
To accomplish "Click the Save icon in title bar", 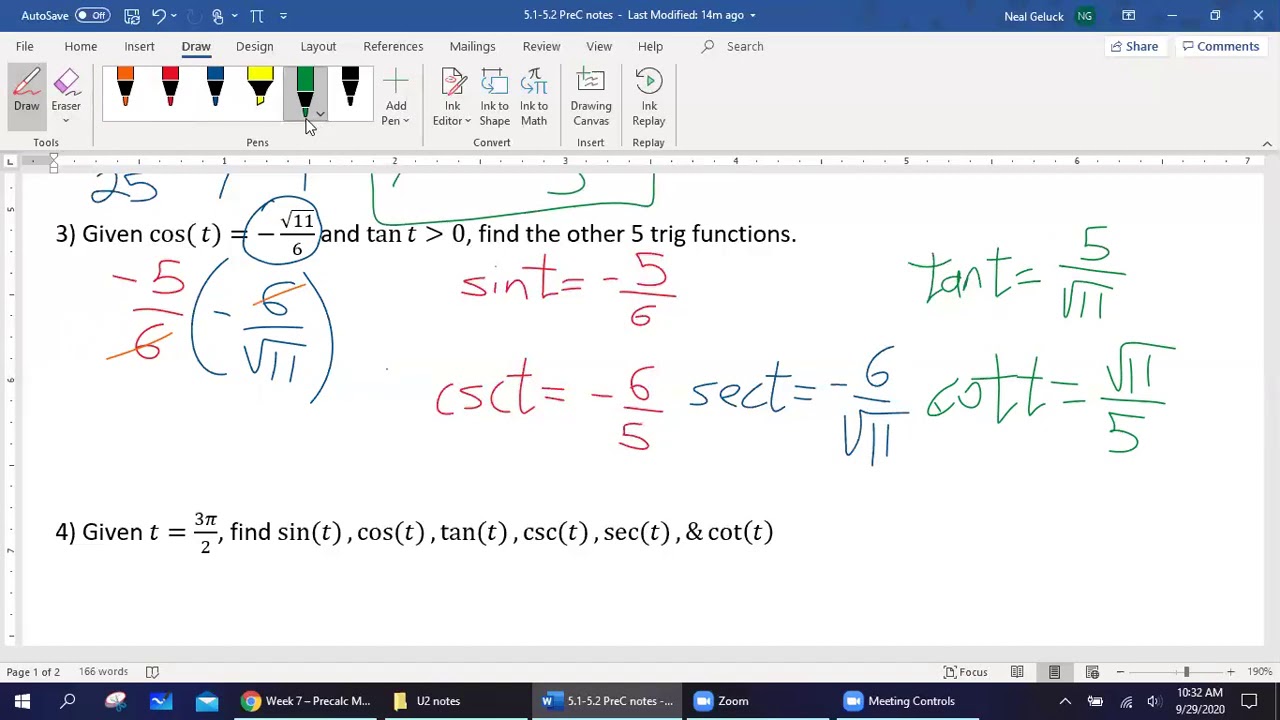I will (x=132, y=15).
